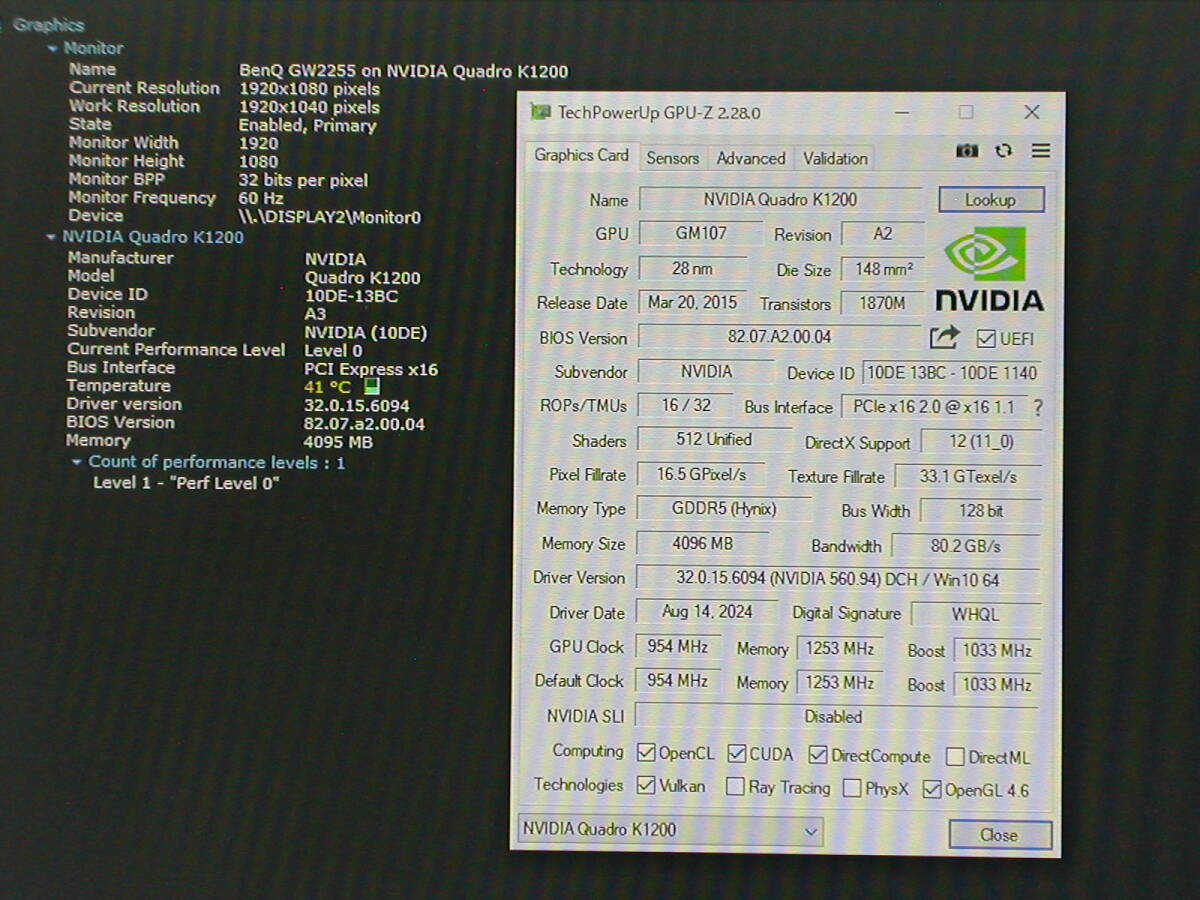This screenshot has height=900, width=1200.
Task: Collapse Count of performance levels node
Action: (77, 462)
